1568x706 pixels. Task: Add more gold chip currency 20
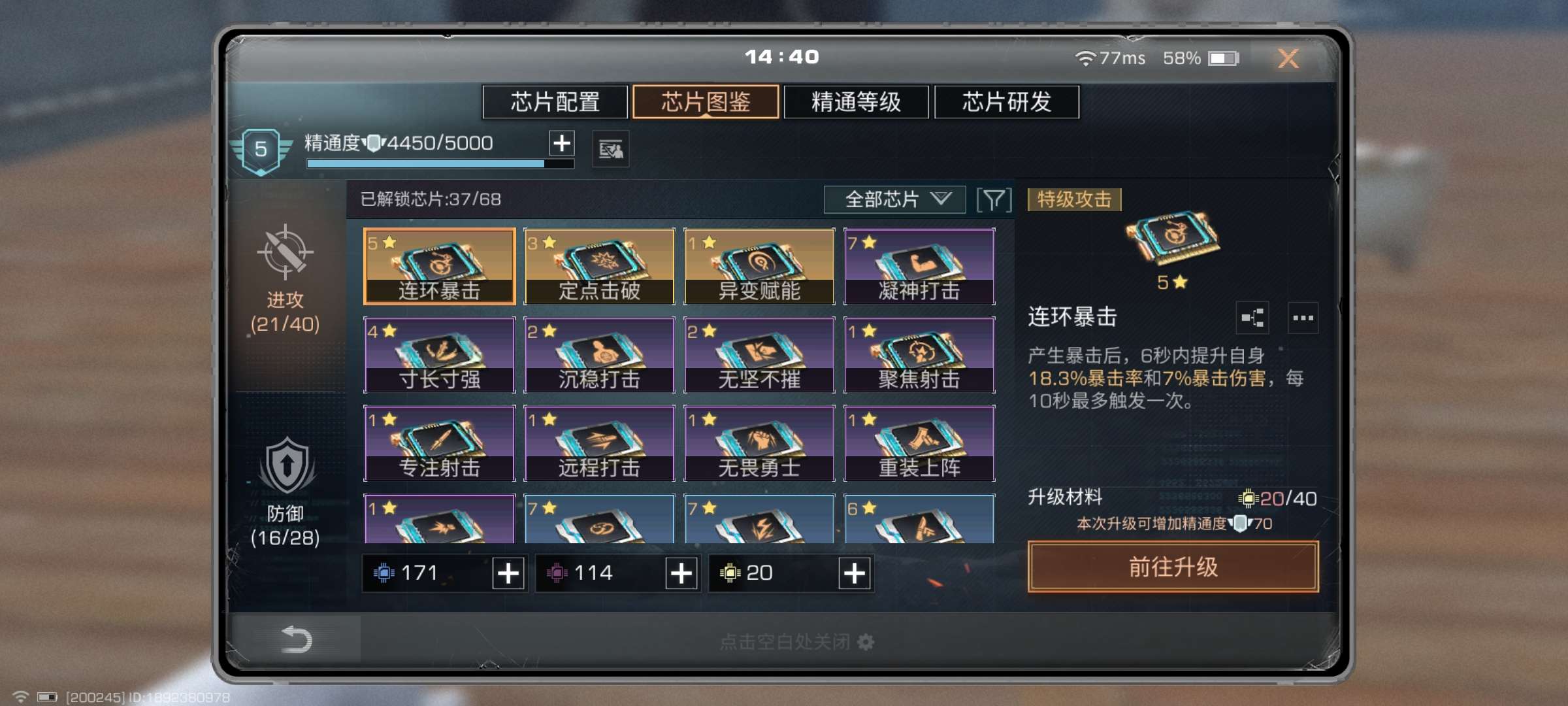(855, 573)
